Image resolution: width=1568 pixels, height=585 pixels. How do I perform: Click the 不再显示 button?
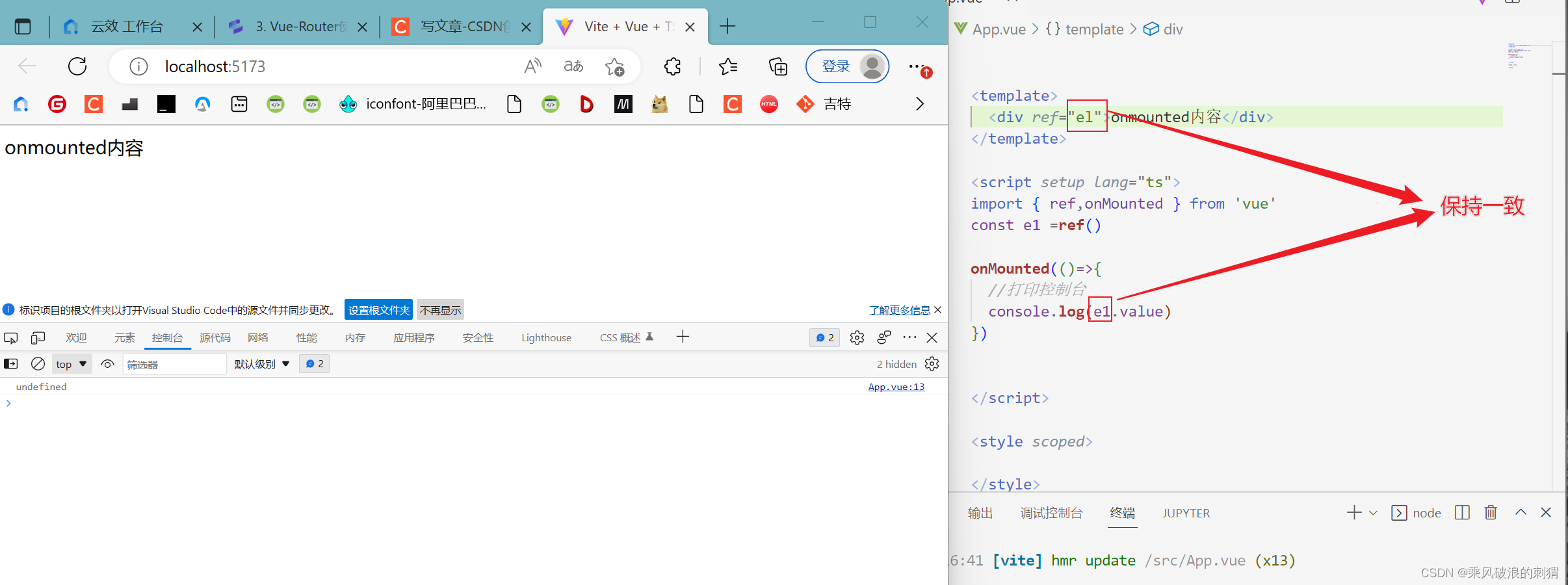point(441,310)
